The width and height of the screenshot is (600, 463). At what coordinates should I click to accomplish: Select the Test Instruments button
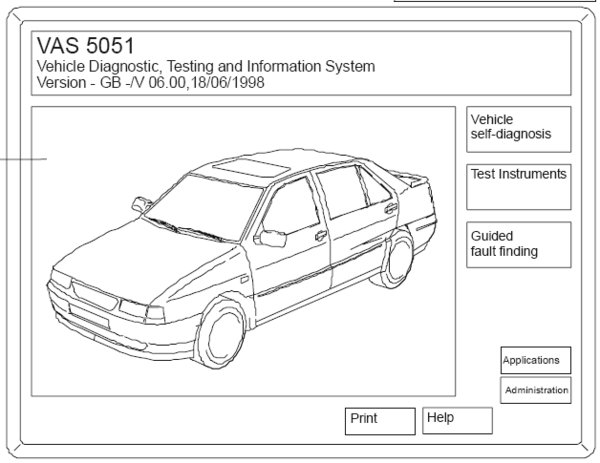pyautogui.click(x=519, y=186)
